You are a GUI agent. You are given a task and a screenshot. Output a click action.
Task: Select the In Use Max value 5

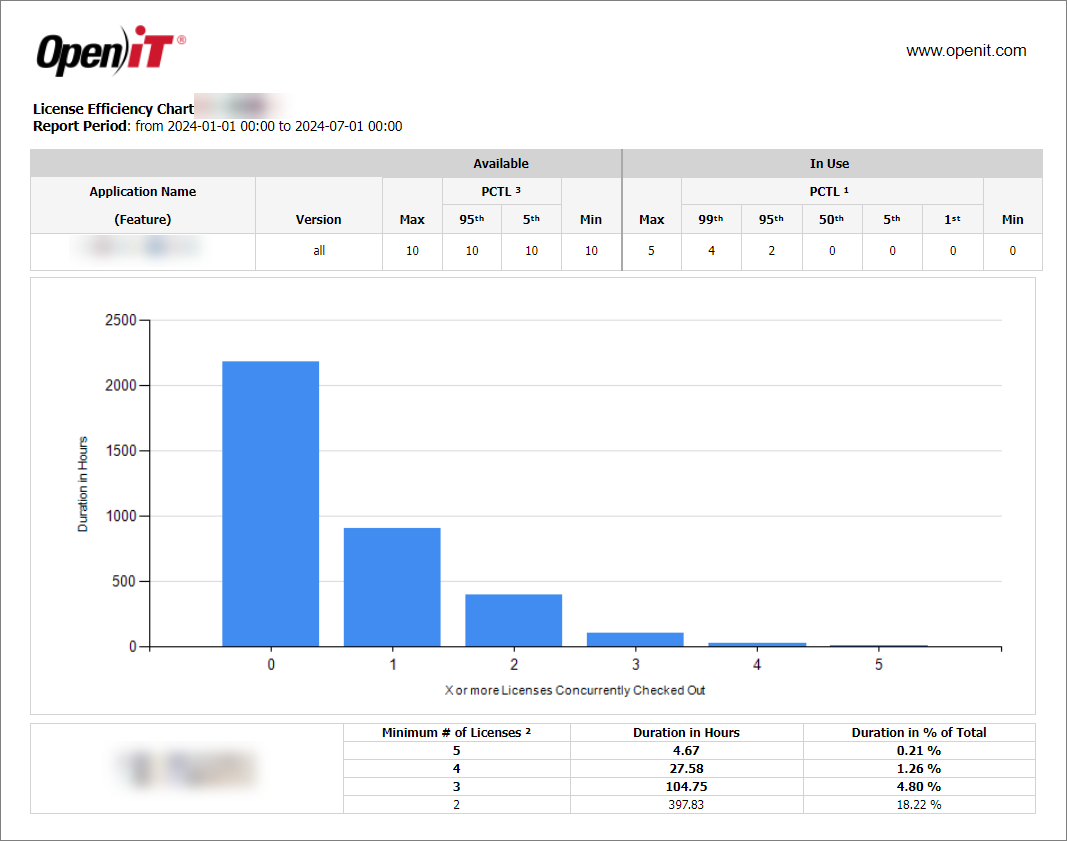pyautogui.click(x=651, y=251)
